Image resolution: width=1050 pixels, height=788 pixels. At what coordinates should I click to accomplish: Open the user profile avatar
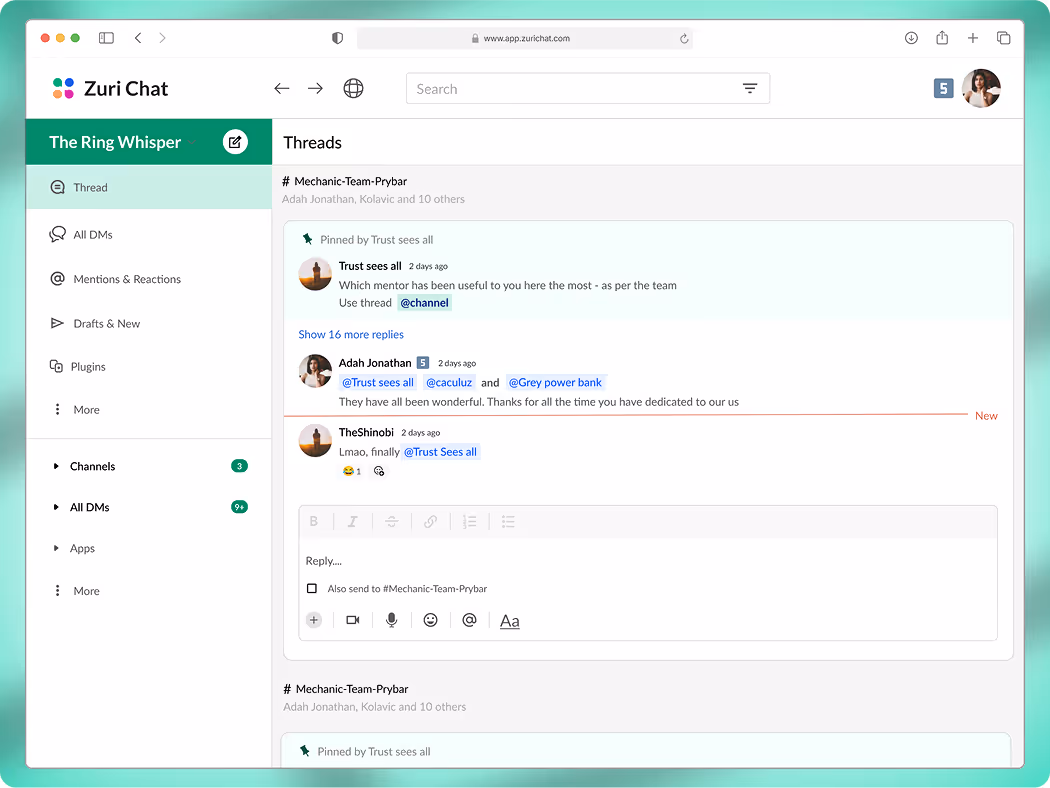tap(981, 88)
